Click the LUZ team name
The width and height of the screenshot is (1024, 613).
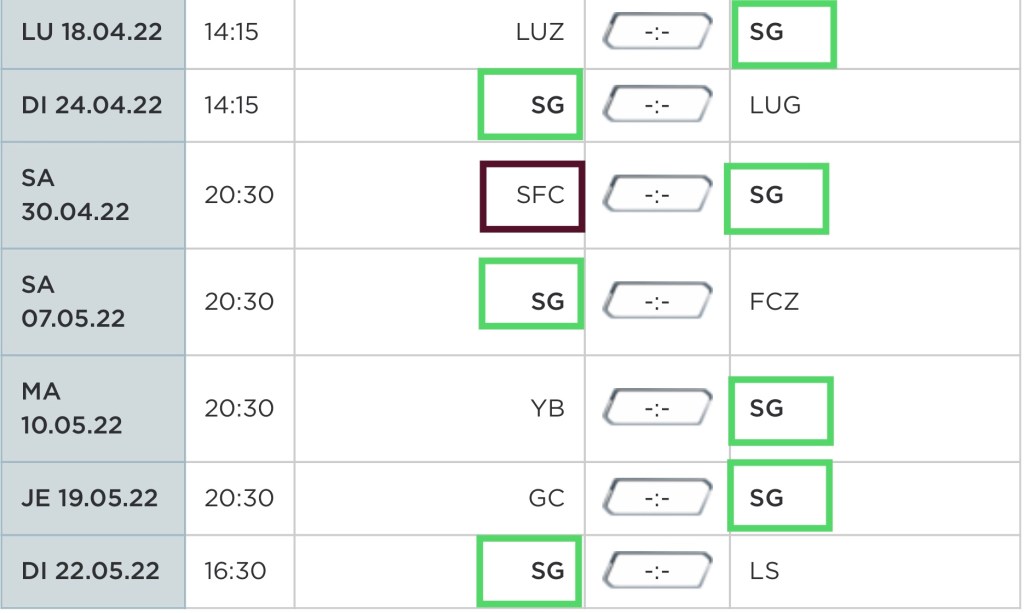pos(540,32)
